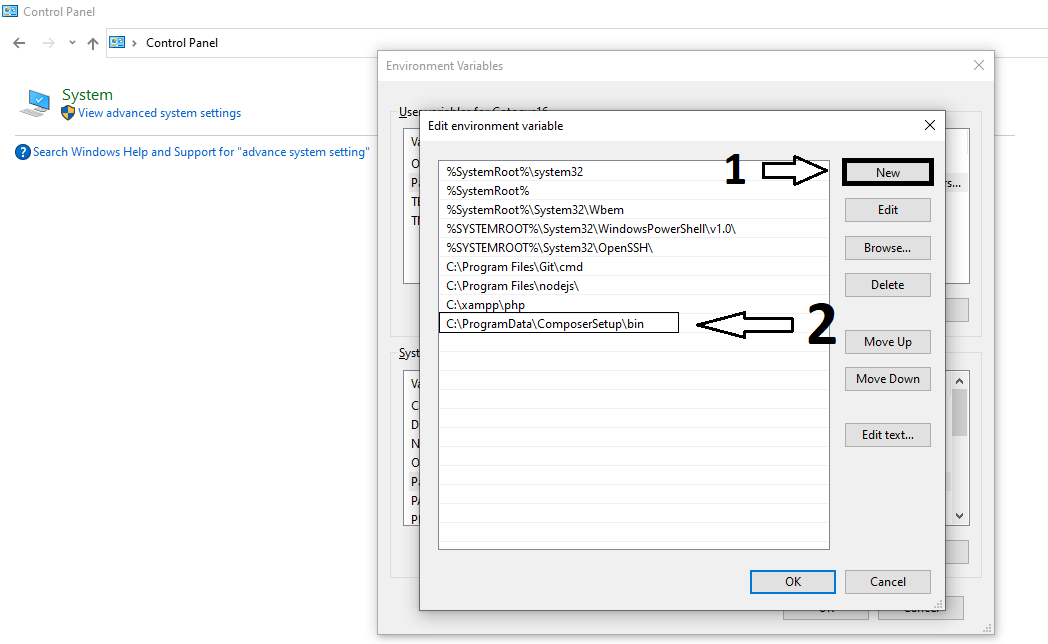Confirm with the OK button
The width and height of the screenshot is (1048, 644).
click(792, 581)
